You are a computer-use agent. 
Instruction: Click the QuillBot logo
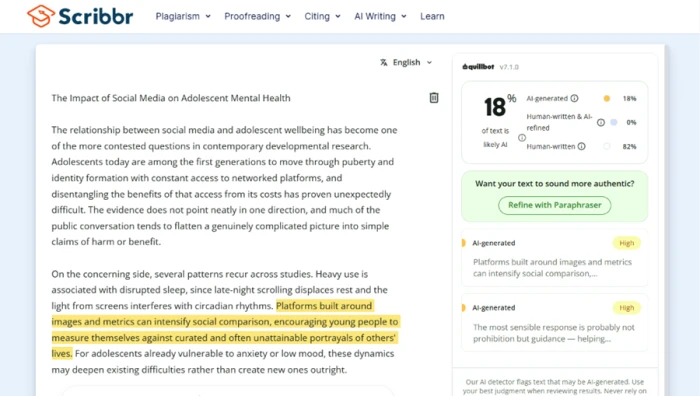point(478,67)
